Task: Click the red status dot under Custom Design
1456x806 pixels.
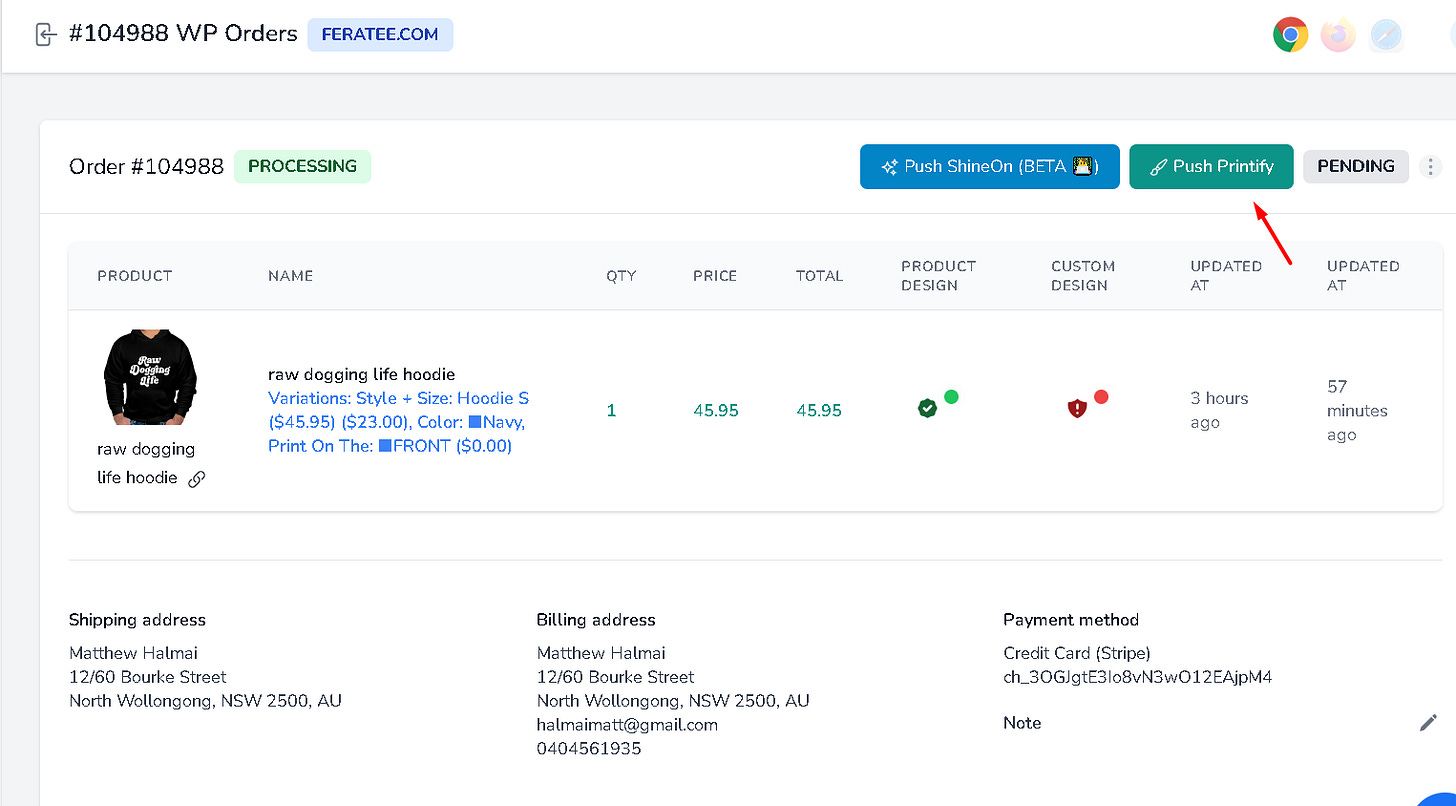Action: point(1101,397)
